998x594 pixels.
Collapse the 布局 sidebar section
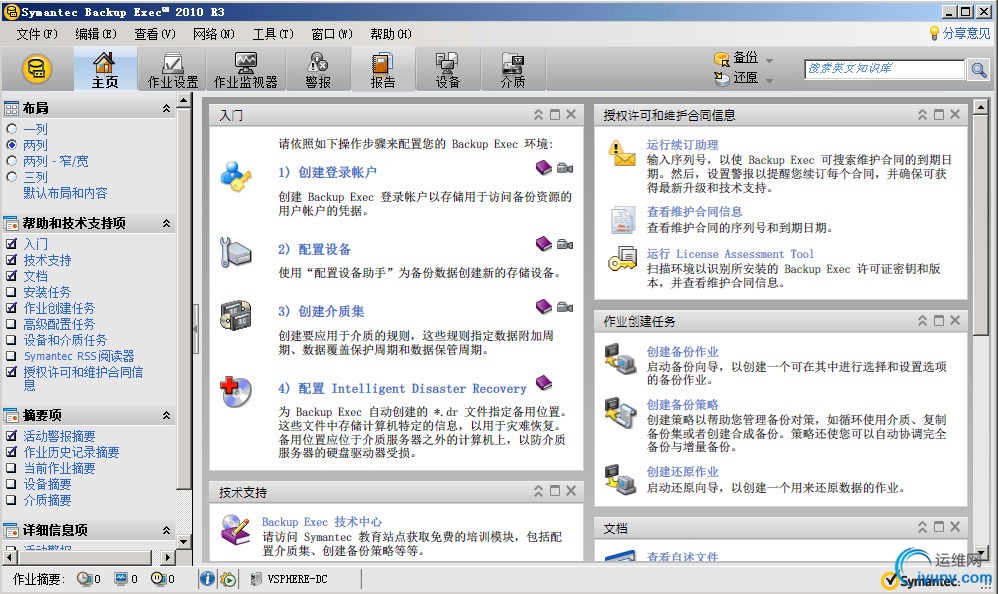[x=166, y=108]
